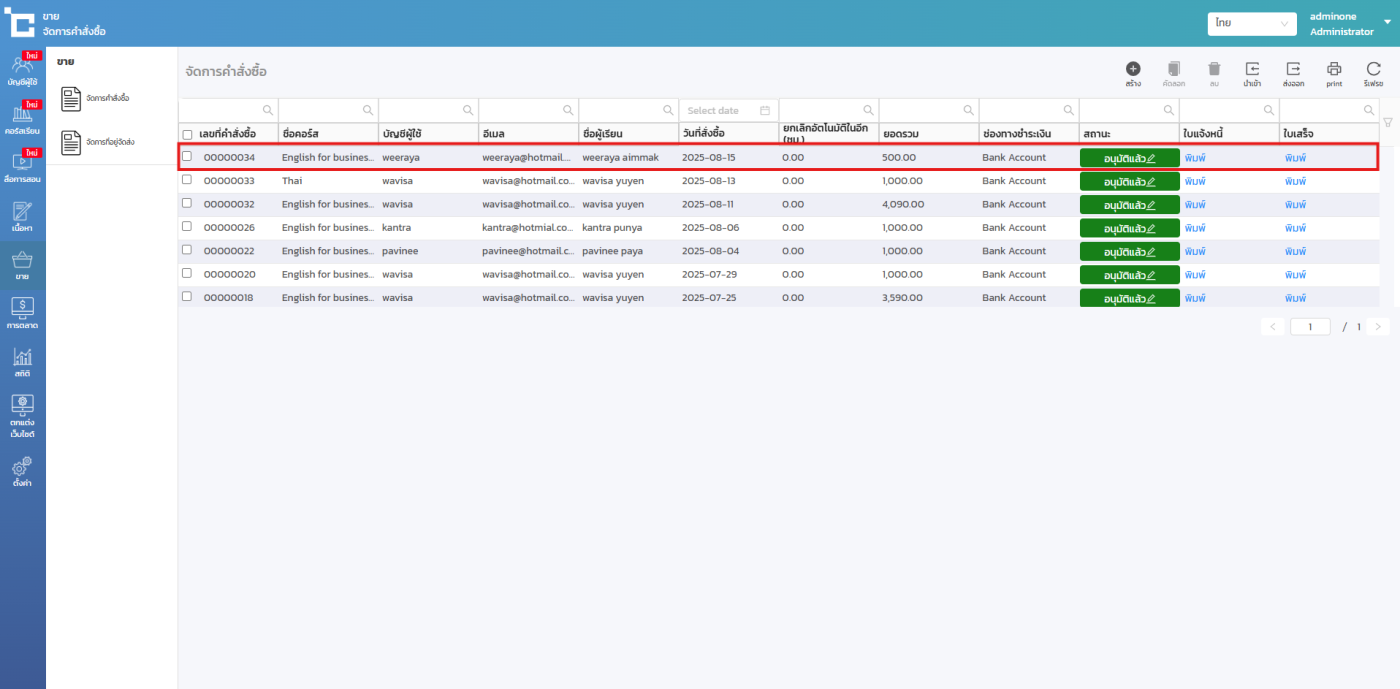Open the ไทย language dropdown
This screenshot has width=1400, height=689.
click(x=1251, y=23)
